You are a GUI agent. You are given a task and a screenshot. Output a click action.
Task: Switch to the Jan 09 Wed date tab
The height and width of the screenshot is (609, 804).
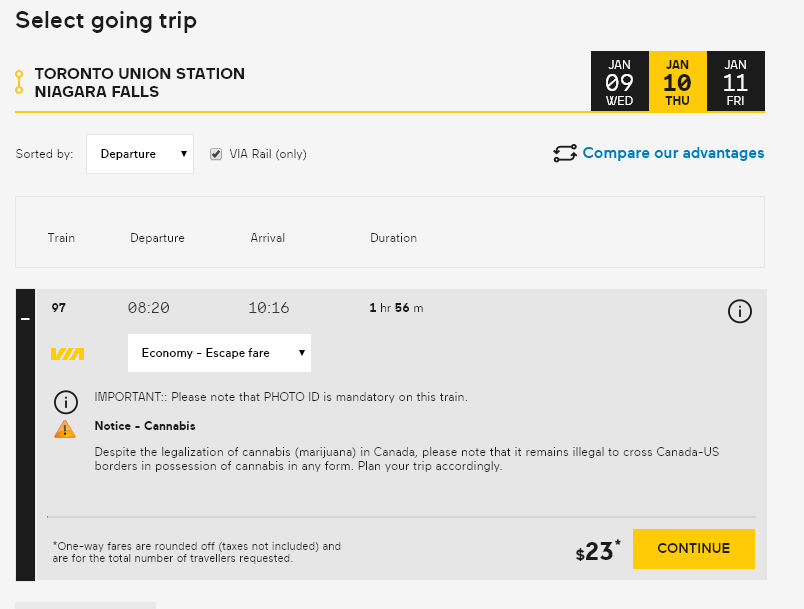coord(620,82)
